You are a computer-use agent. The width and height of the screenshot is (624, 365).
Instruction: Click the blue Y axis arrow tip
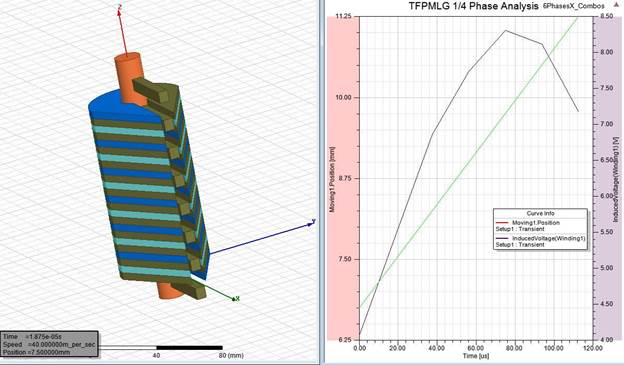pos(311,225)
